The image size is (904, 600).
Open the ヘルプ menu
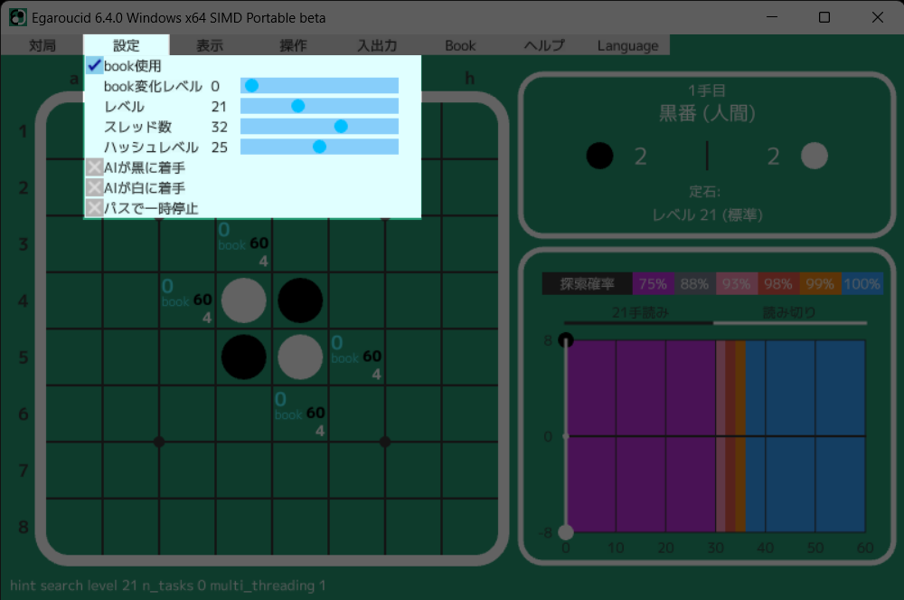point(544,46)
